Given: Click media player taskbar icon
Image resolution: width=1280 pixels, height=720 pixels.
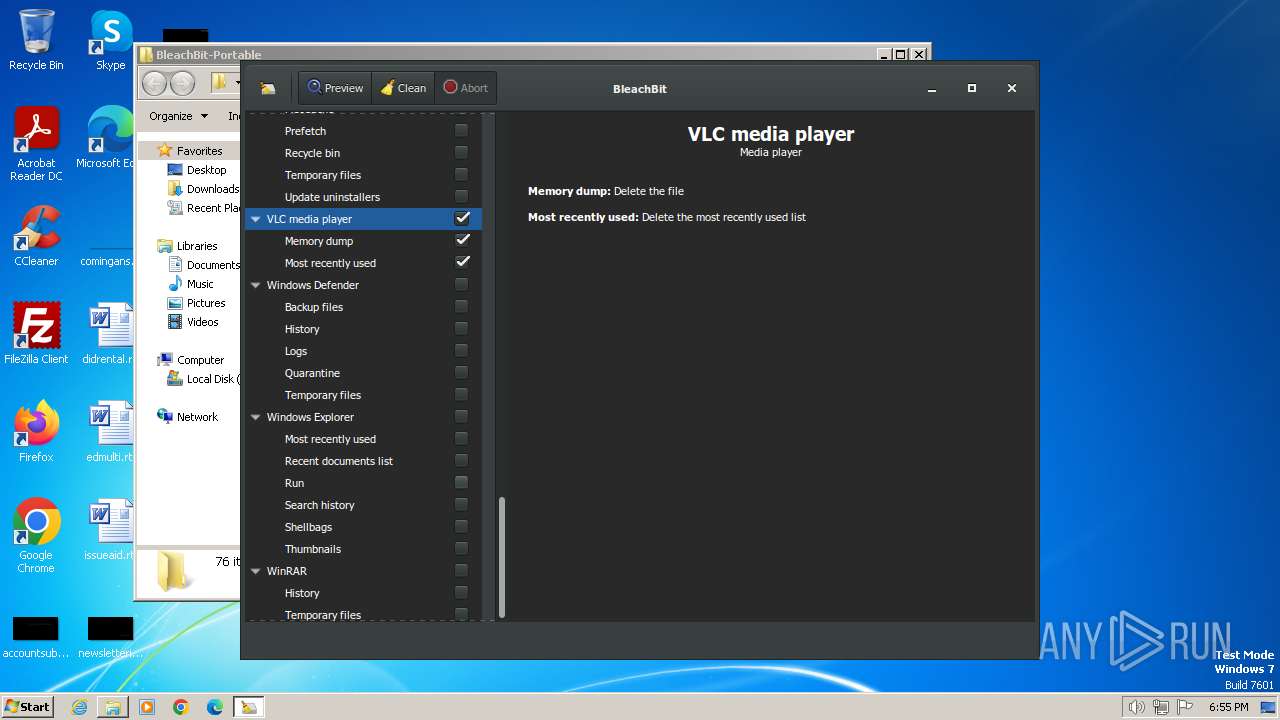Looking at the screenshot, I should pos(147,707).
